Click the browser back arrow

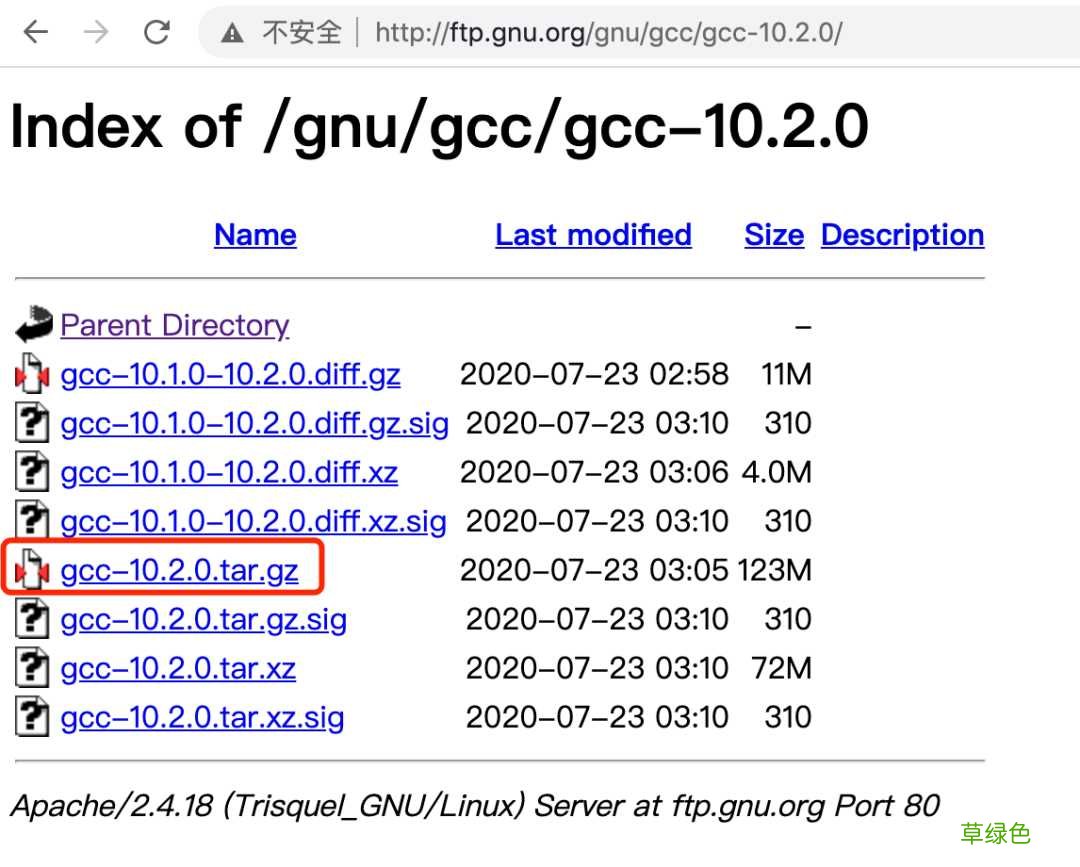pos(35,31)
